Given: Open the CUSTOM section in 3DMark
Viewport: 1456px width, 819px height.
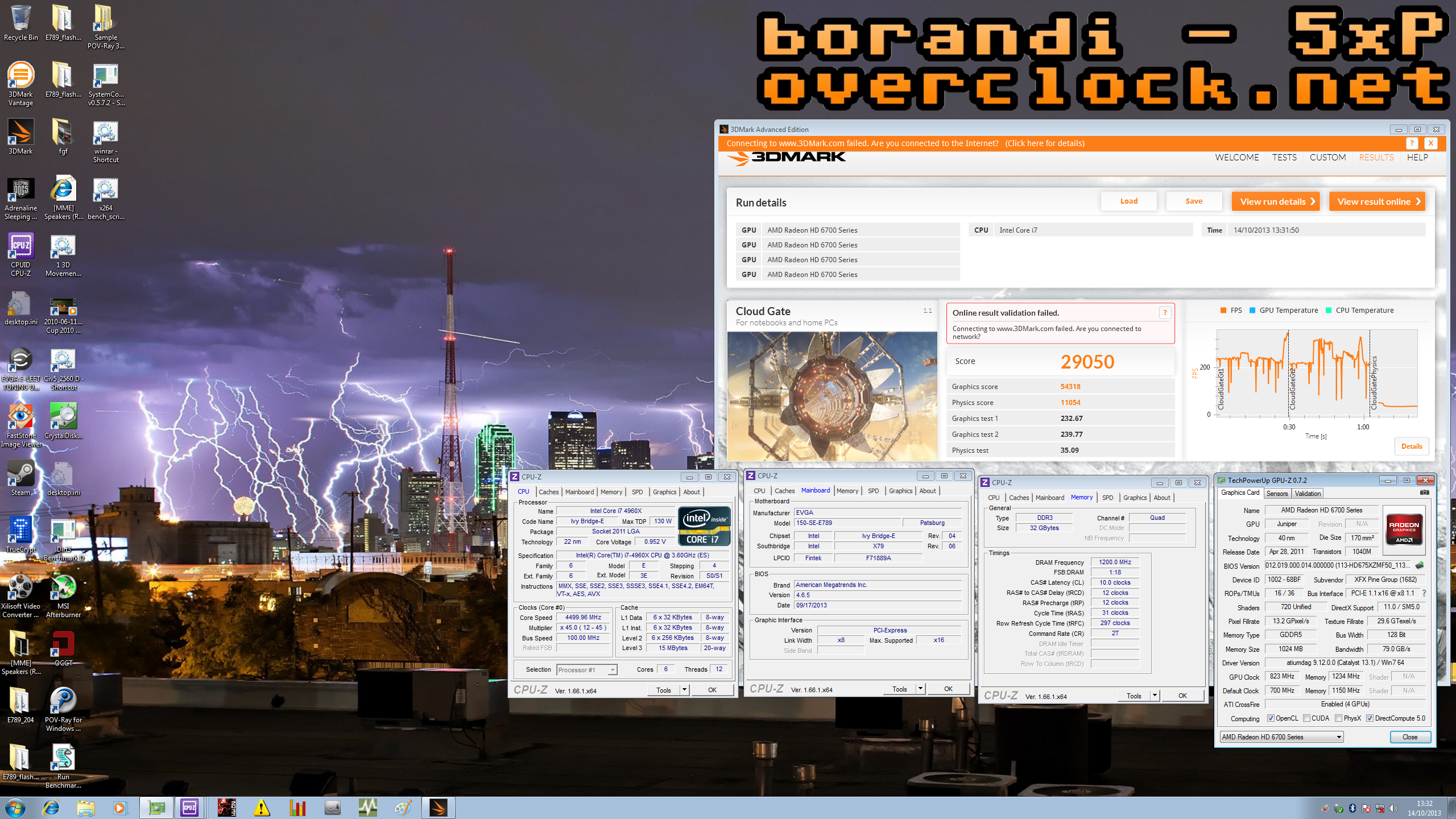Looking at the screenshot, I should point(1327,158).
